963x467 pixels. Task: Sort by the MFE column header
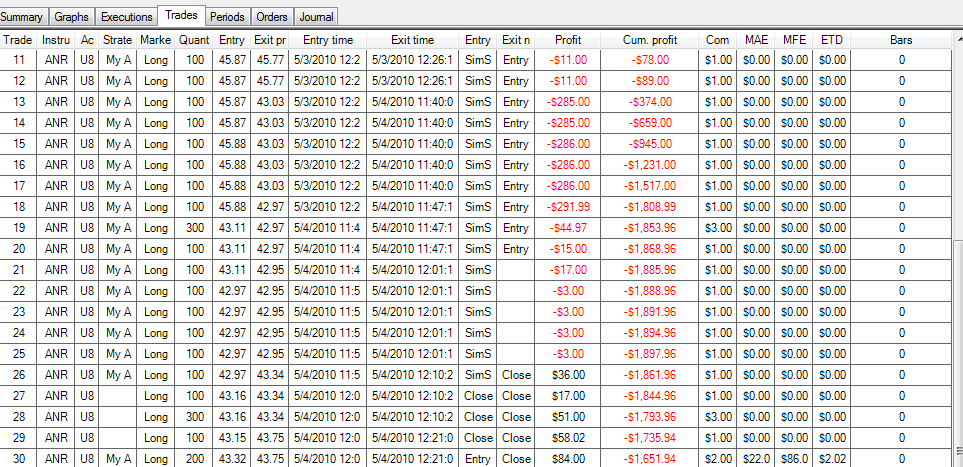pyautogui.click(x=794, y=40)
